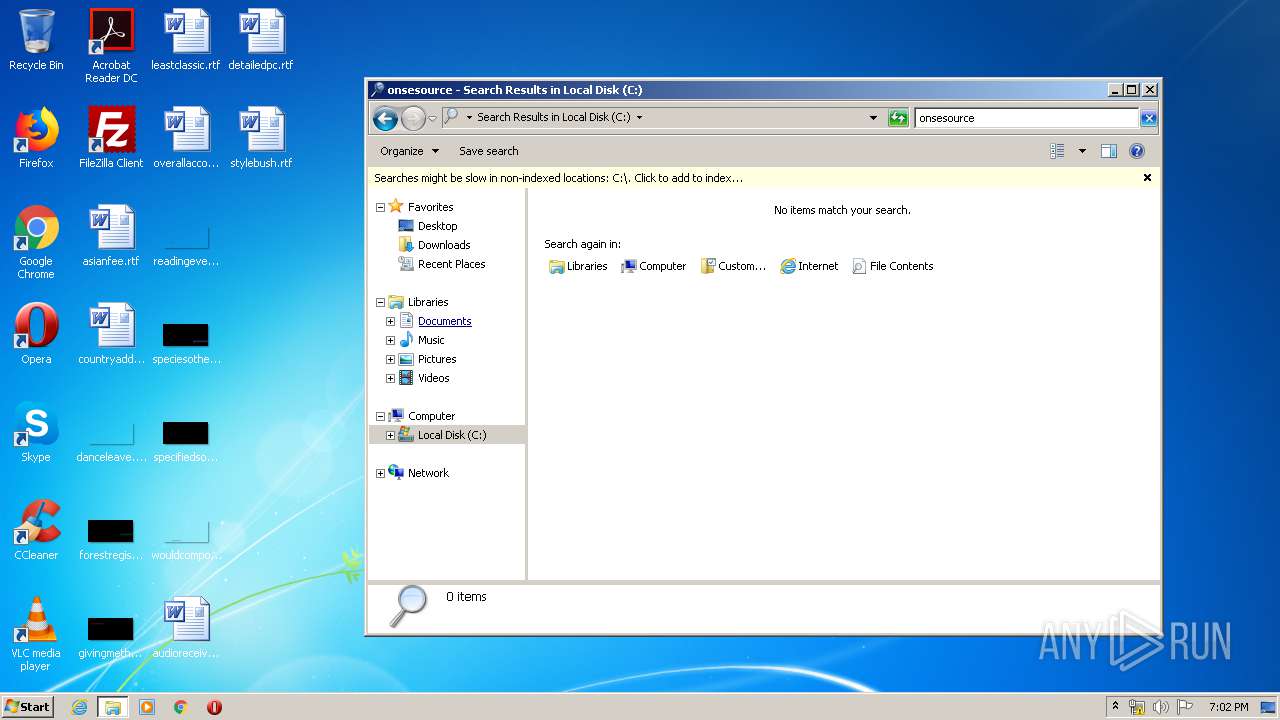
Task: Open Chrome from the taskbar
Action: click(181, 707)
